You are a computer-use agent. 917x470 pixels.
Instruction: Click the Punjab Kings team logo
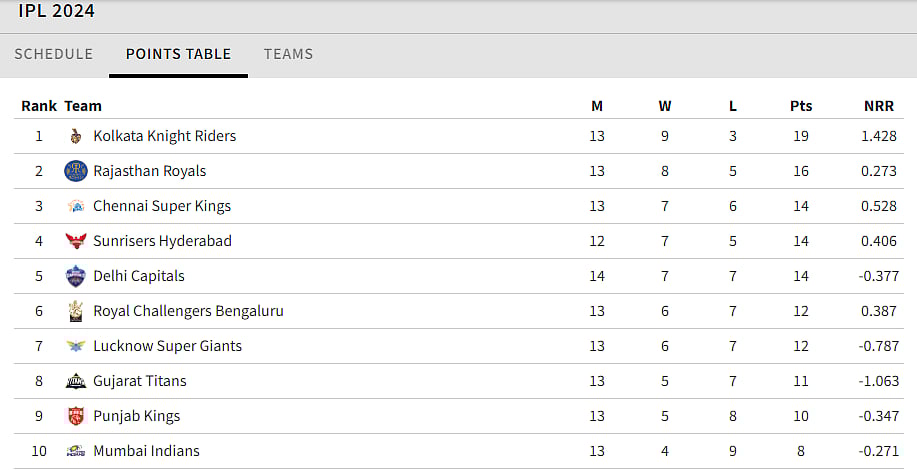coord(76,416)
